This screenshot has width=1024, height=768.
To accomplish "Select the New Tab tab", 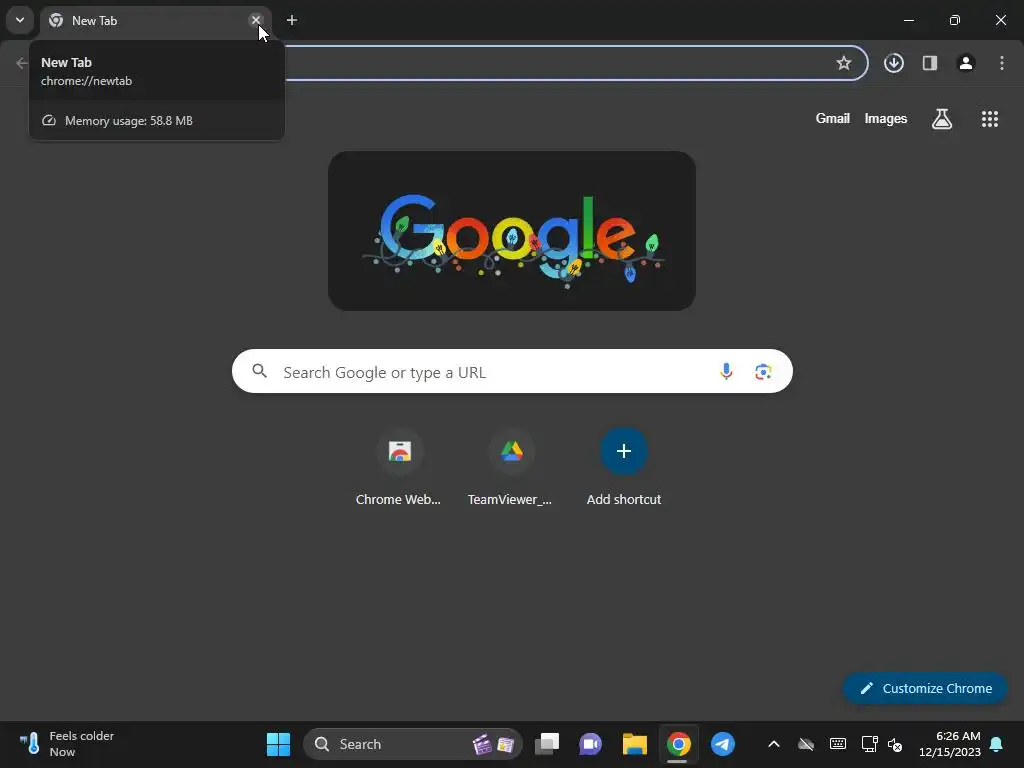I will (155, 20).
